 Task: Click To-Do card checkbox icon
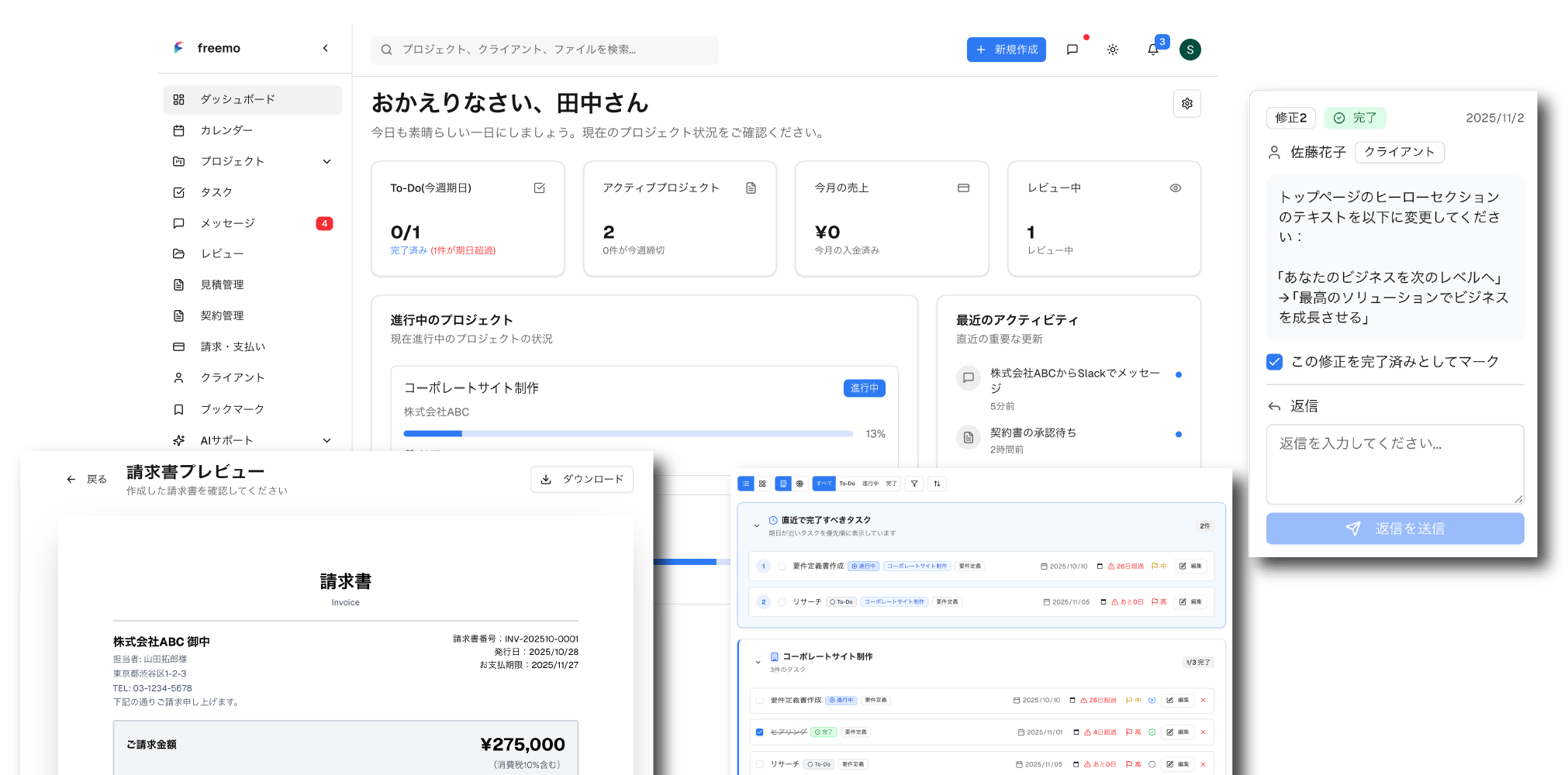click(x=540, y=188)
